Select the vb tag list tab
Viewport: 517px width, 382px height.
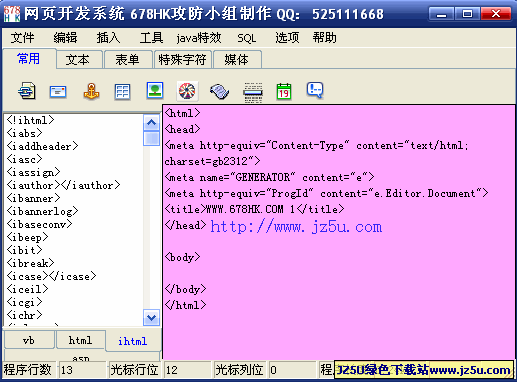point(29,340)
